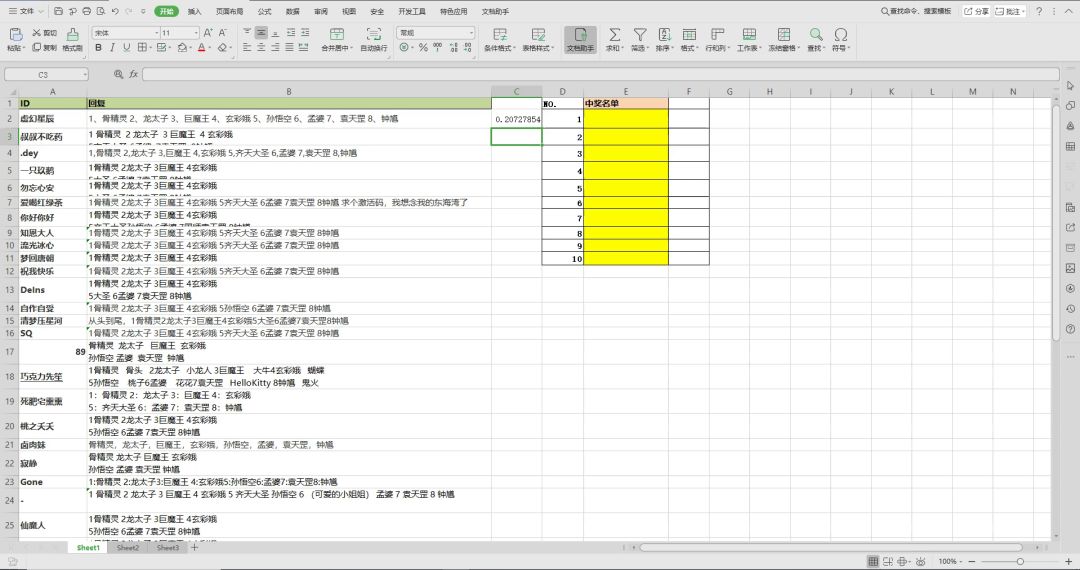This screenshot has width=1080, height=570.
Task: Click the 分享 share button
Action: tap(976, 11)
